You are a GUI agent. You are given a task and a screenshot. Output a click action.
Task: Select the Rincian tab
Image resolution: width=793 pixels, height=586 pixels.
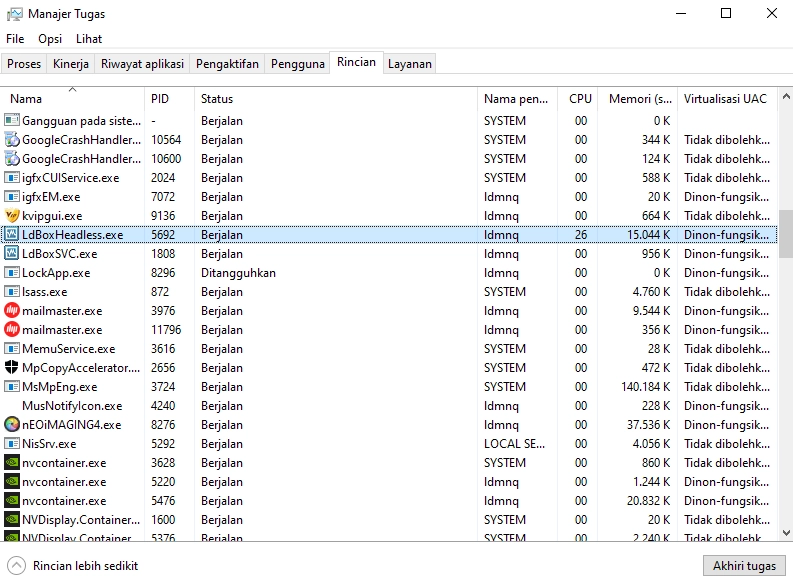coord(357,62)
